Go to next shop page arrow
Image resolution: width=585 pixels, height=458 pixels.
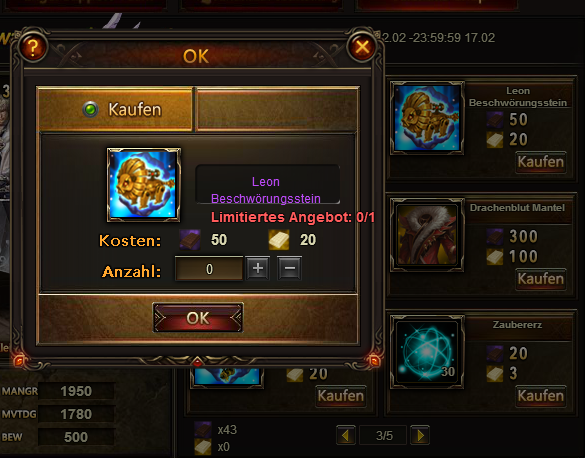[x=420, y=435]
